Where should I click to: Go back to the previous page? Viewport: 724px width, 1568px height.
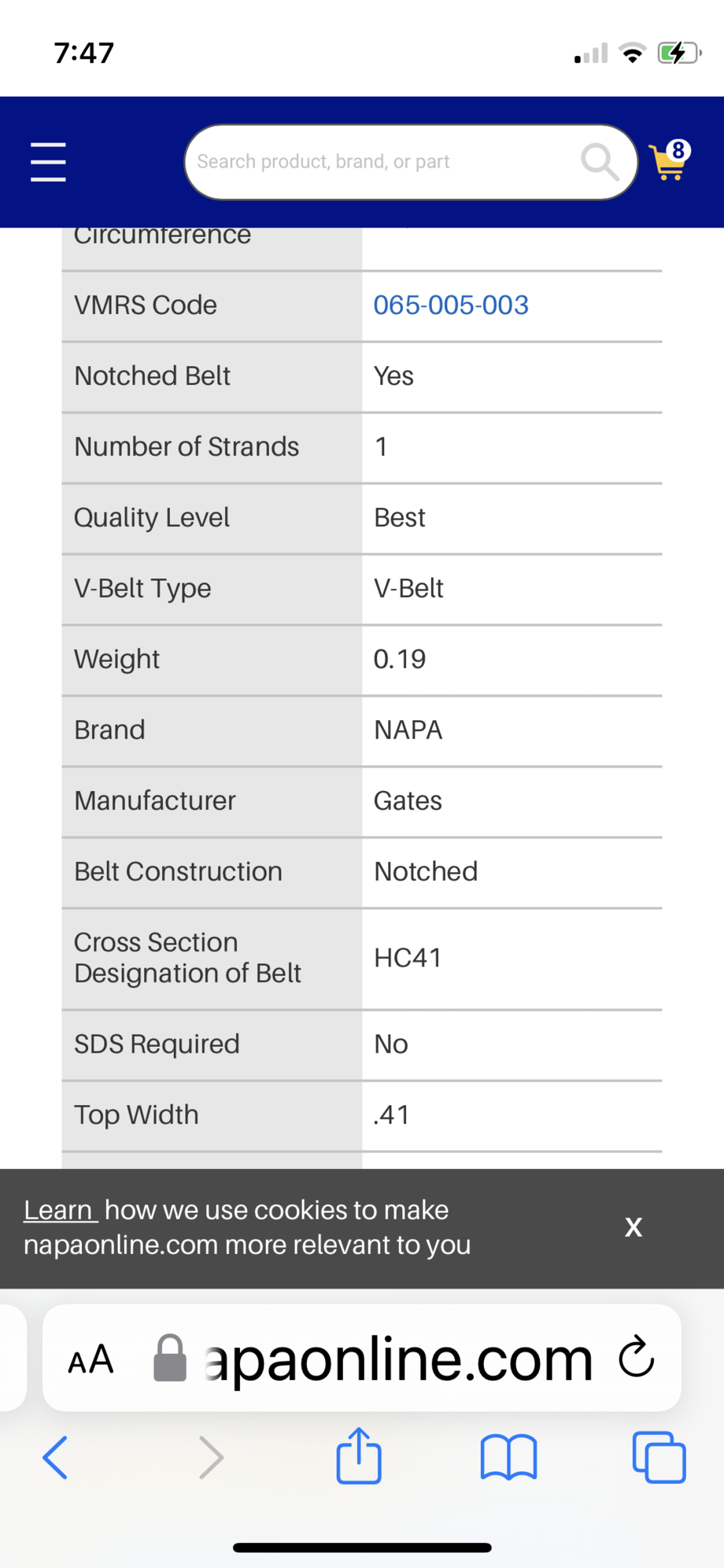tap(55, 1457)
